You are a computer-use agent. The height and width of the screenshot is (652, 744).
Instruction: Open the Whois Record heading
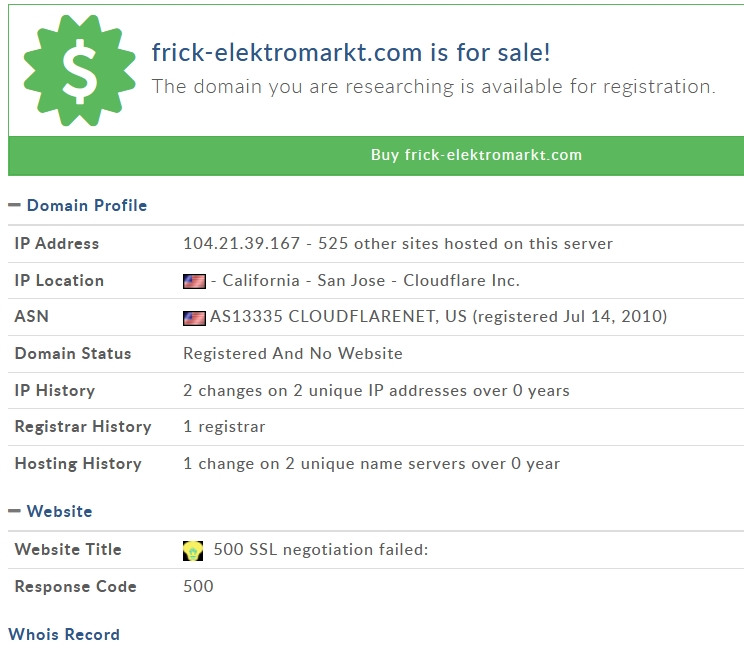tap(64, 634)
